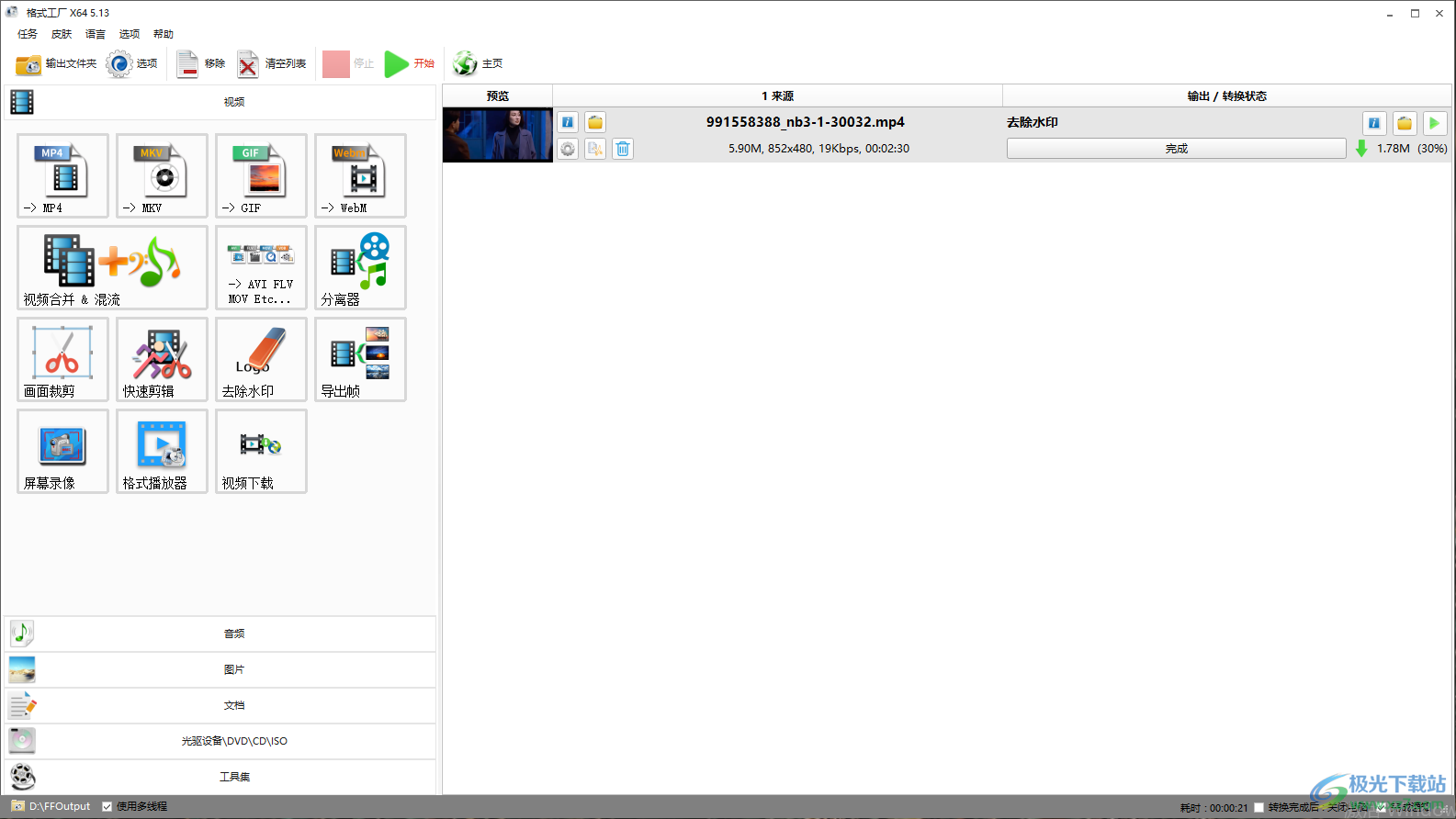Open the 语言 menu
The width and height of the screenshot is (1456, 819).
(96, 34)
